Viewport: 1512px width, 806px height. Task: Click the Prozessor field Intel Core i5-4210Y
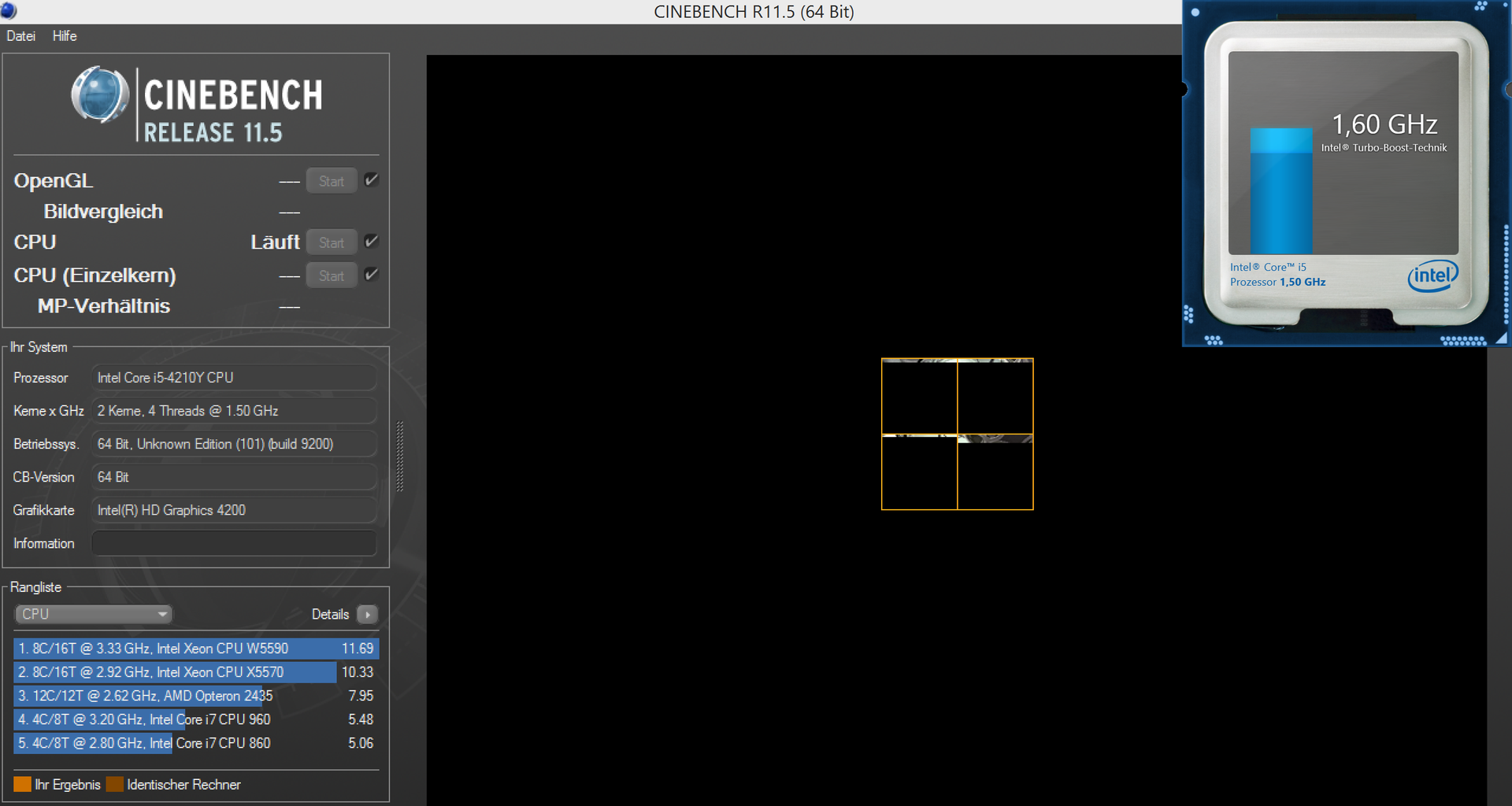click(234, 378)
